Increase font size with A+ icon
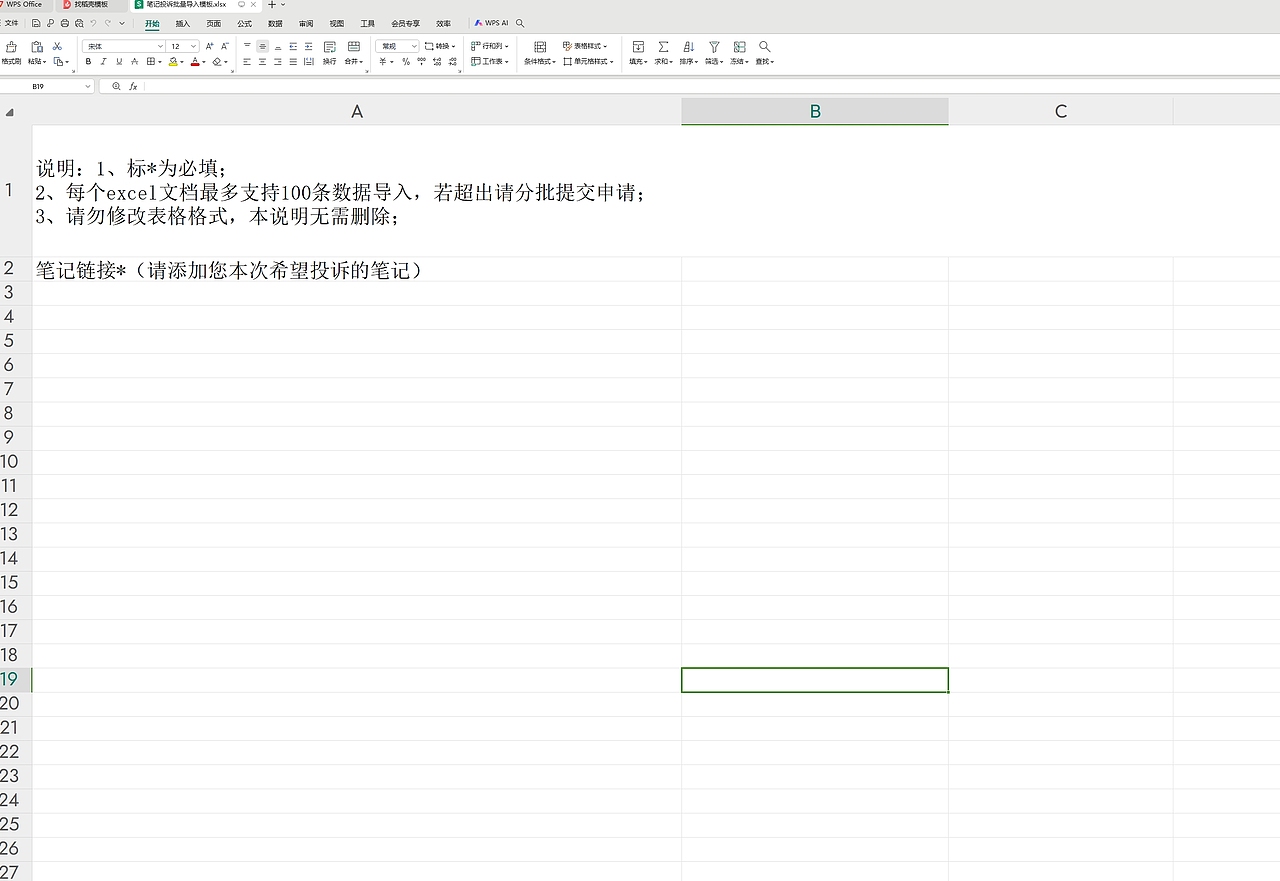 tap(210, 46)
